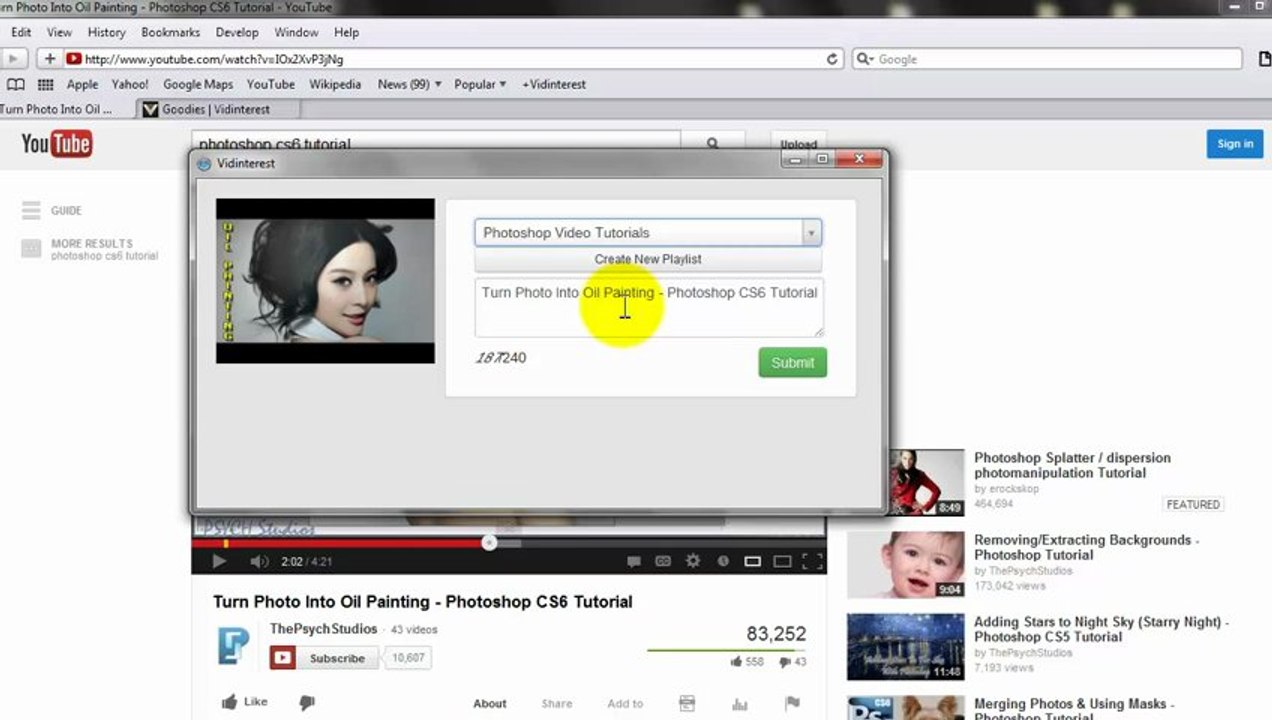The height and width of the screenshot is (720, 1272).
Task: Open the Top Sites grid icon
Action: [x=45, y=84]
